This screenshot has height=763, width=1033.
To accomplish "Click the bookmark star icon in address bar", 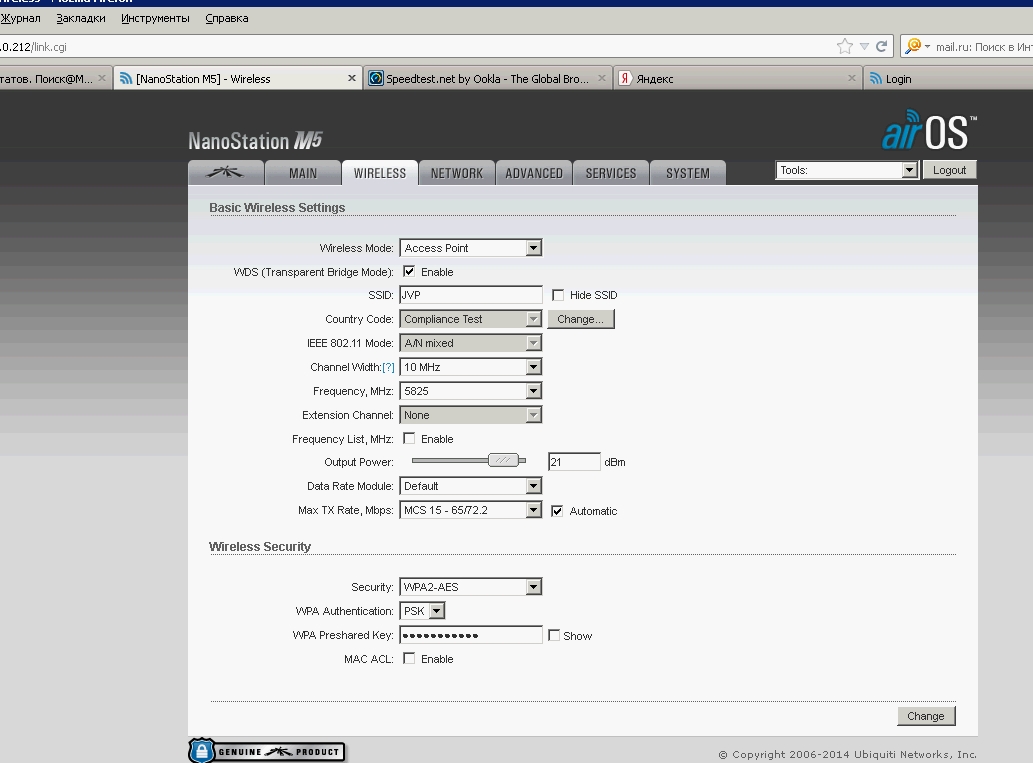I will [x=845, y=46].
